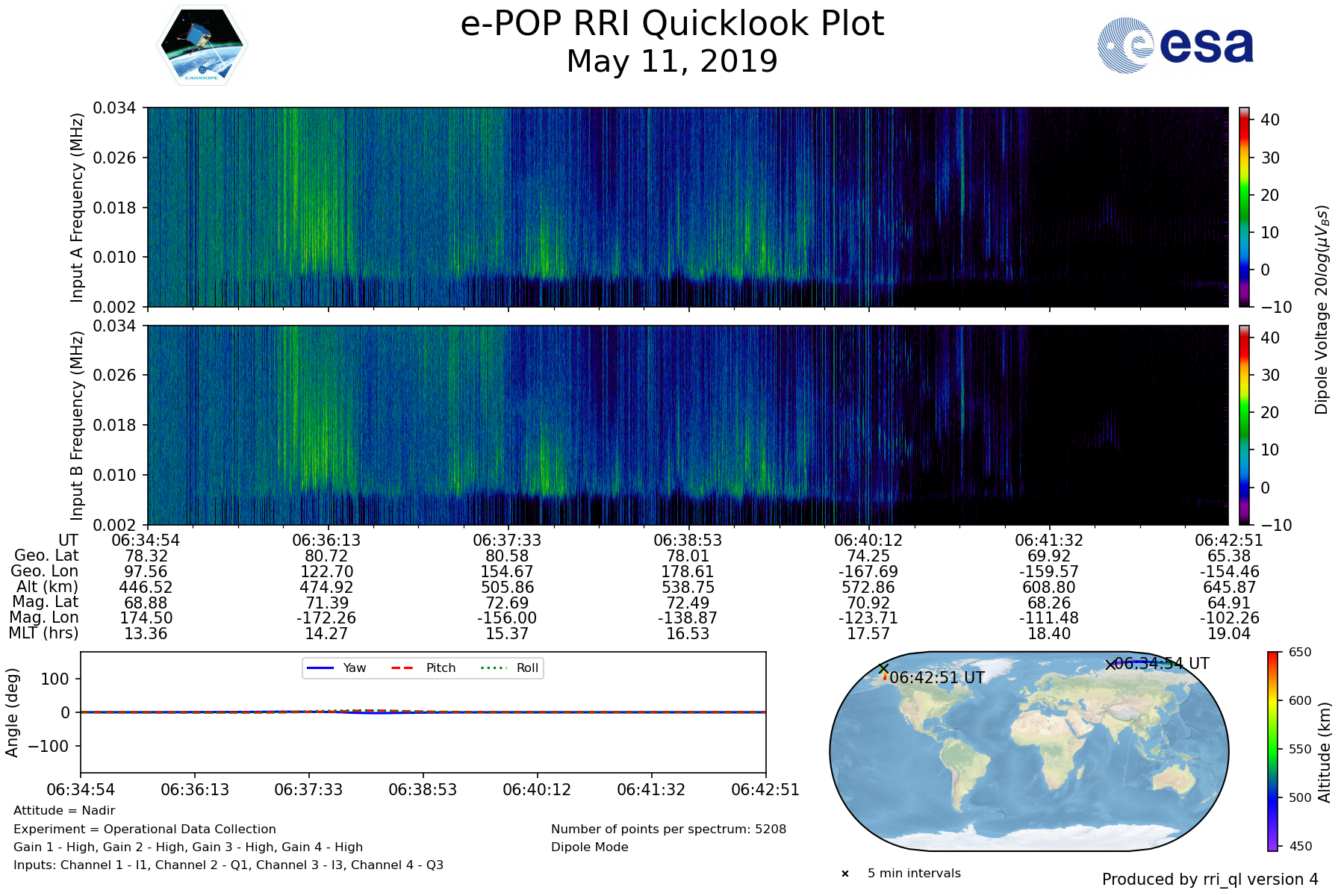
Task: Click the Input A dipole voltage colorbar
Action: pos(1244,207)
